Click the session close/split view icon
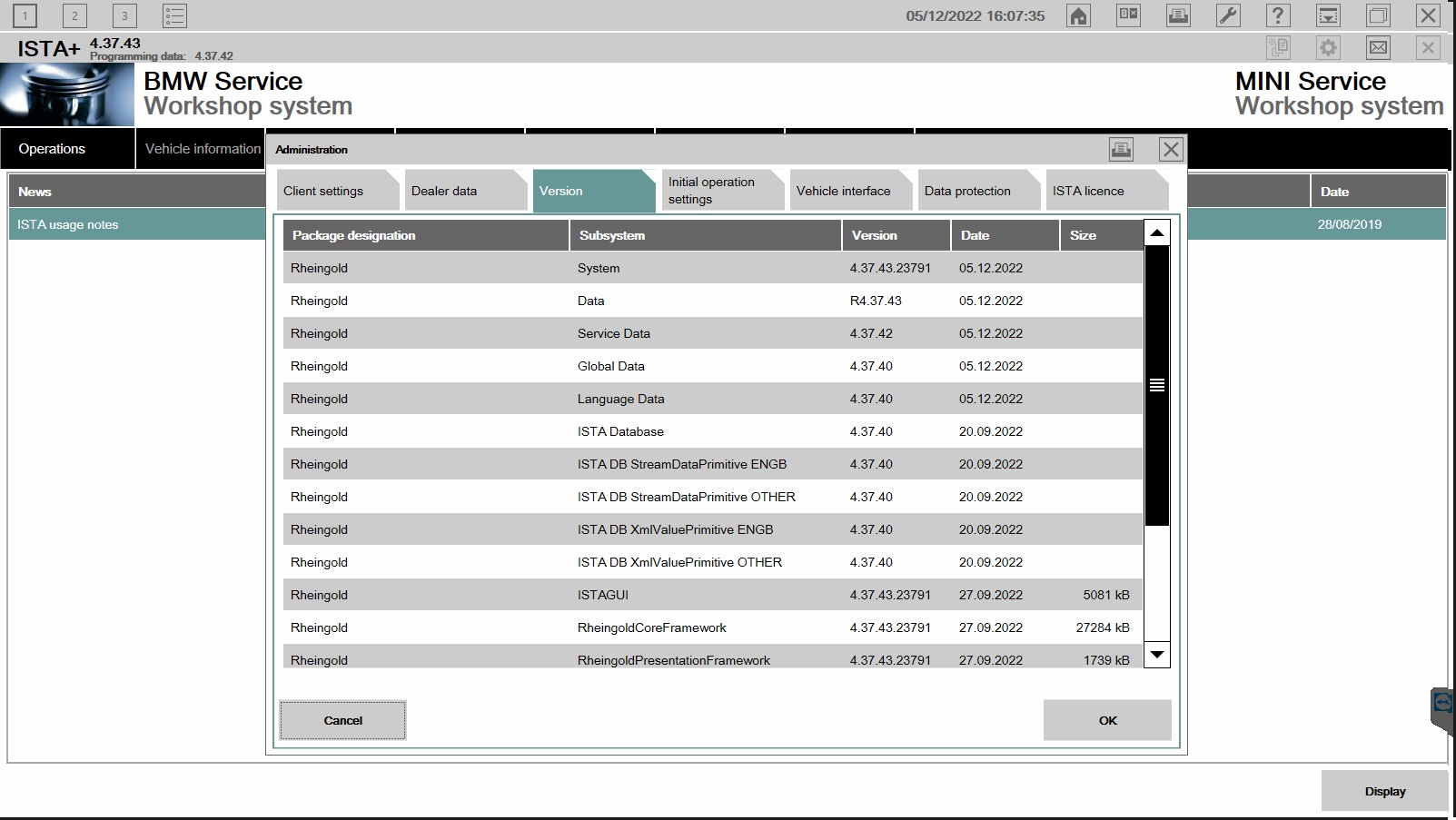 [1128, 15]
